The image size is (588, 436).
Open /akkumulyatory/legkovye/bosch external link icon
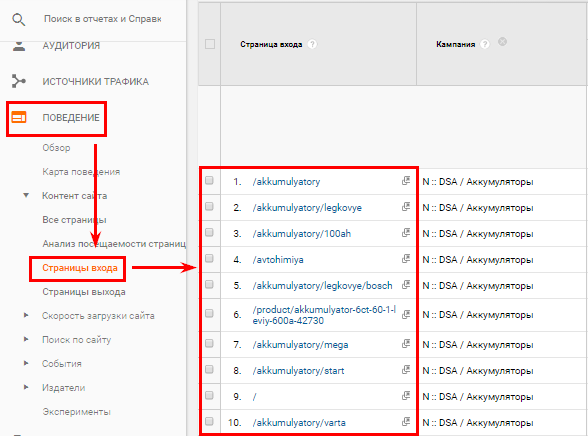(406, 285)
